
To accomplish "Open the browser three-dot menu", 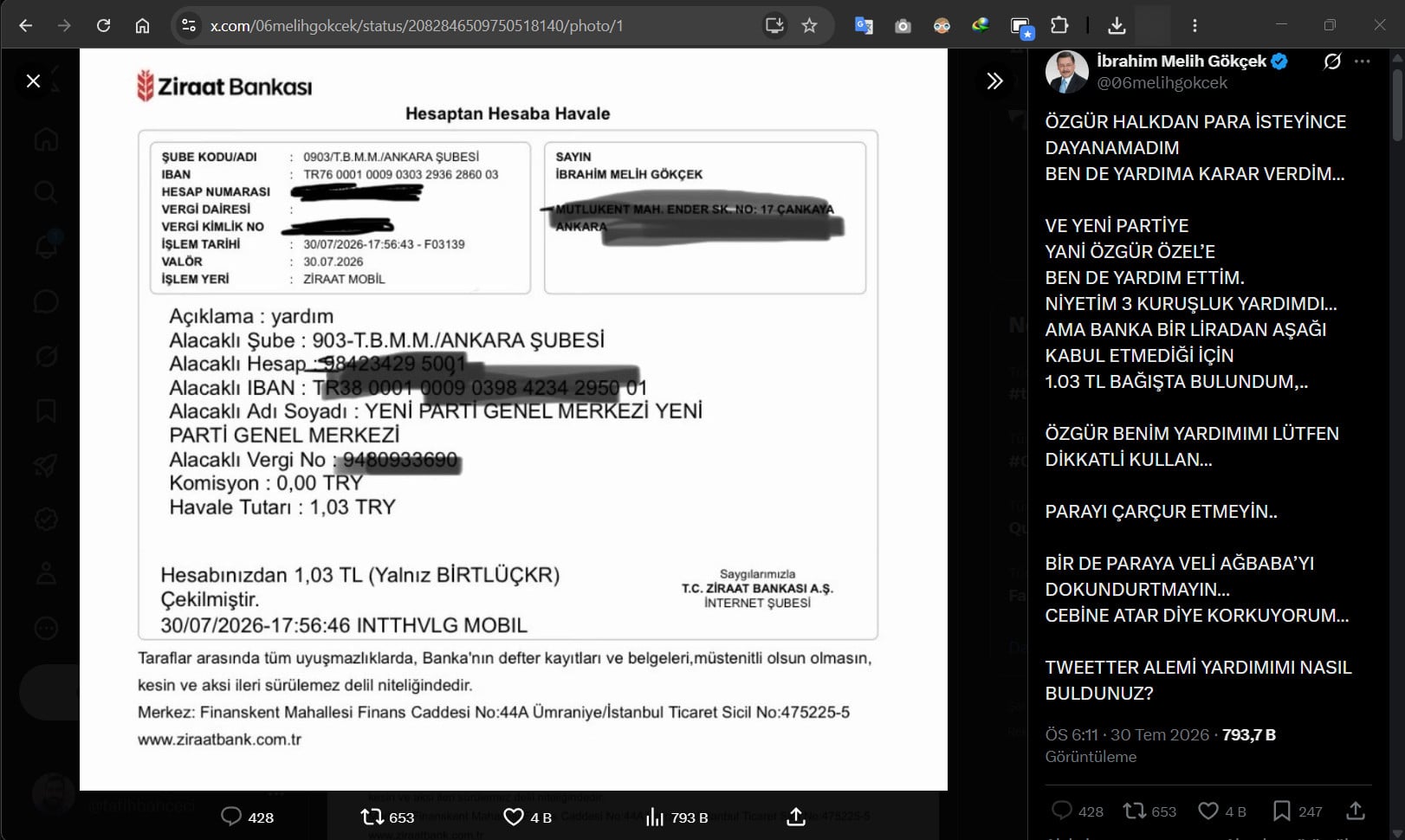I will tap(1195, 26).
